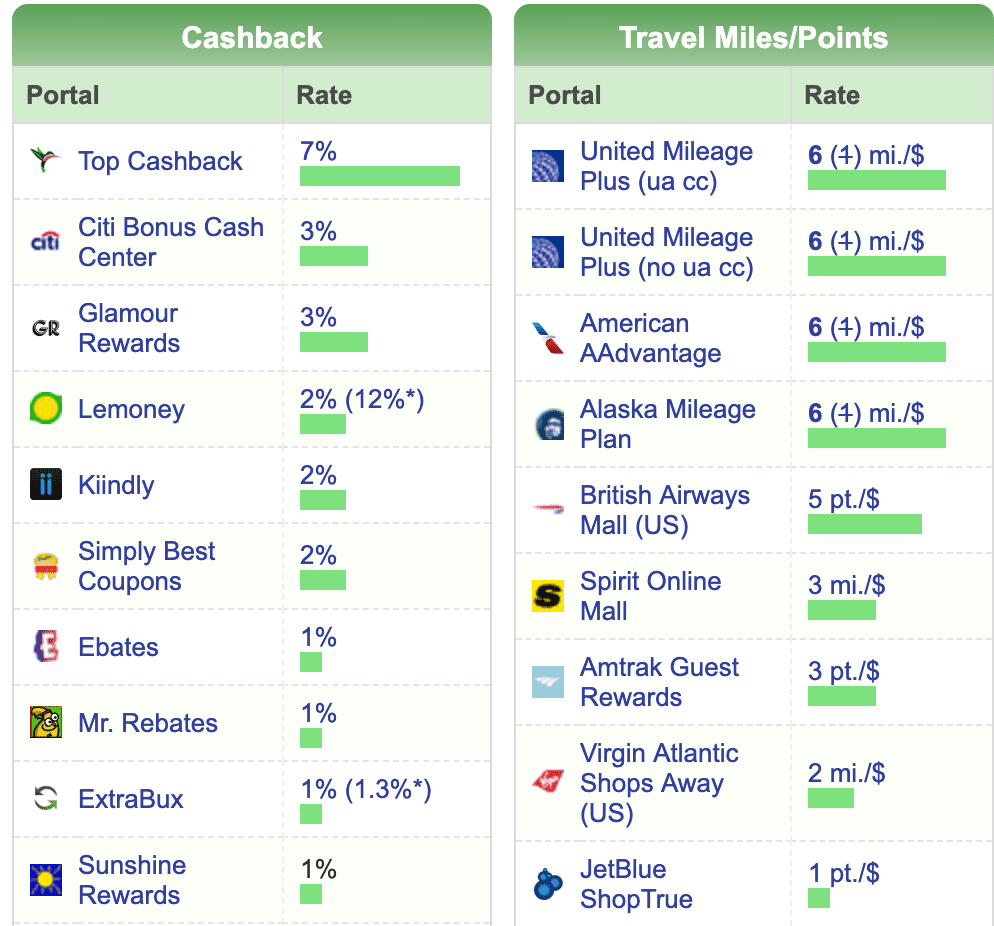This screenshot has height=926, width=994.
Task: Click the green 7% rate bar
Action: [380, 176]
